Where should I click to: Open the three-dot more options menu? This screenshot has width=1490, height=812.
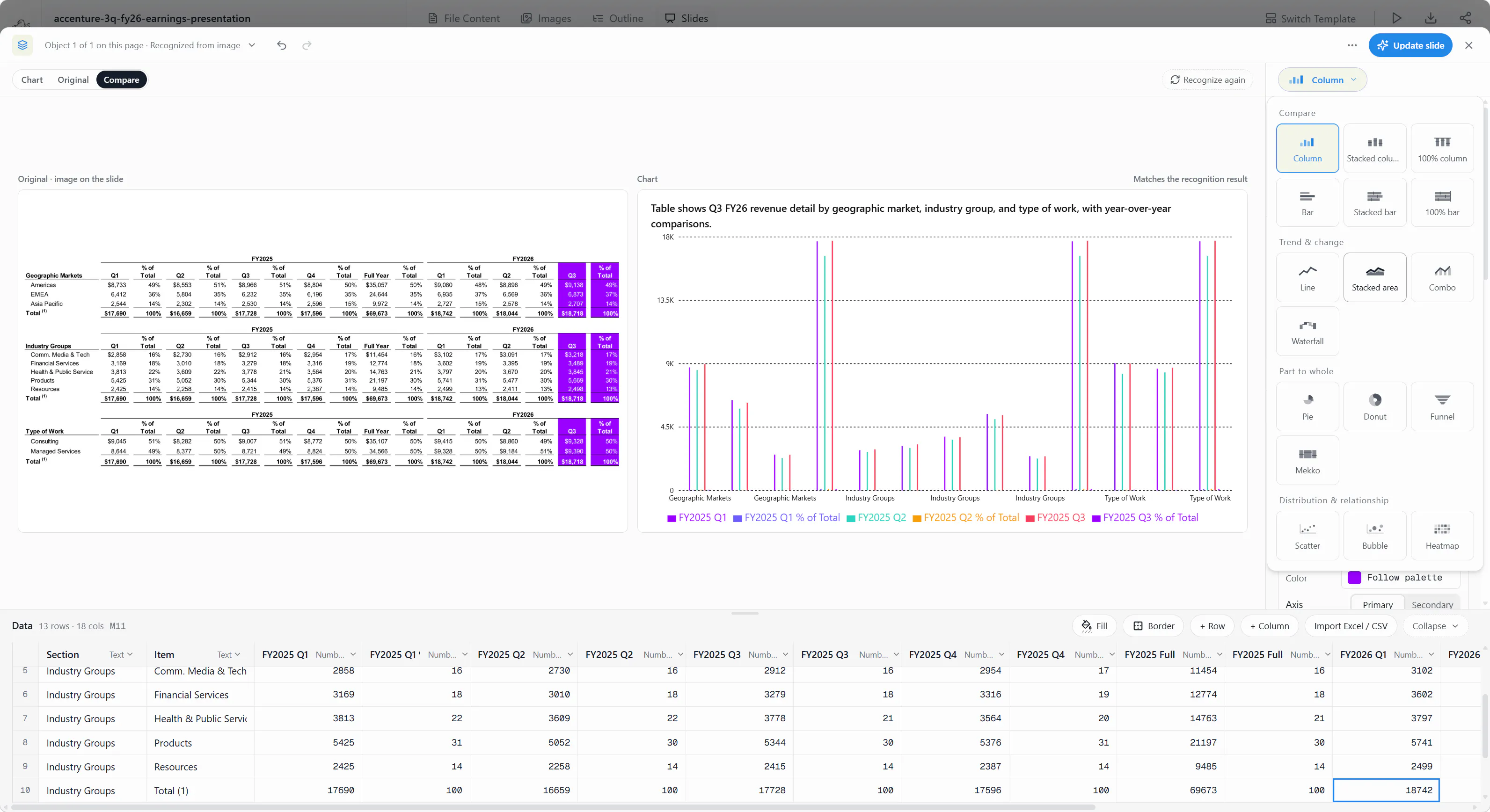[x=1352, y=45]
